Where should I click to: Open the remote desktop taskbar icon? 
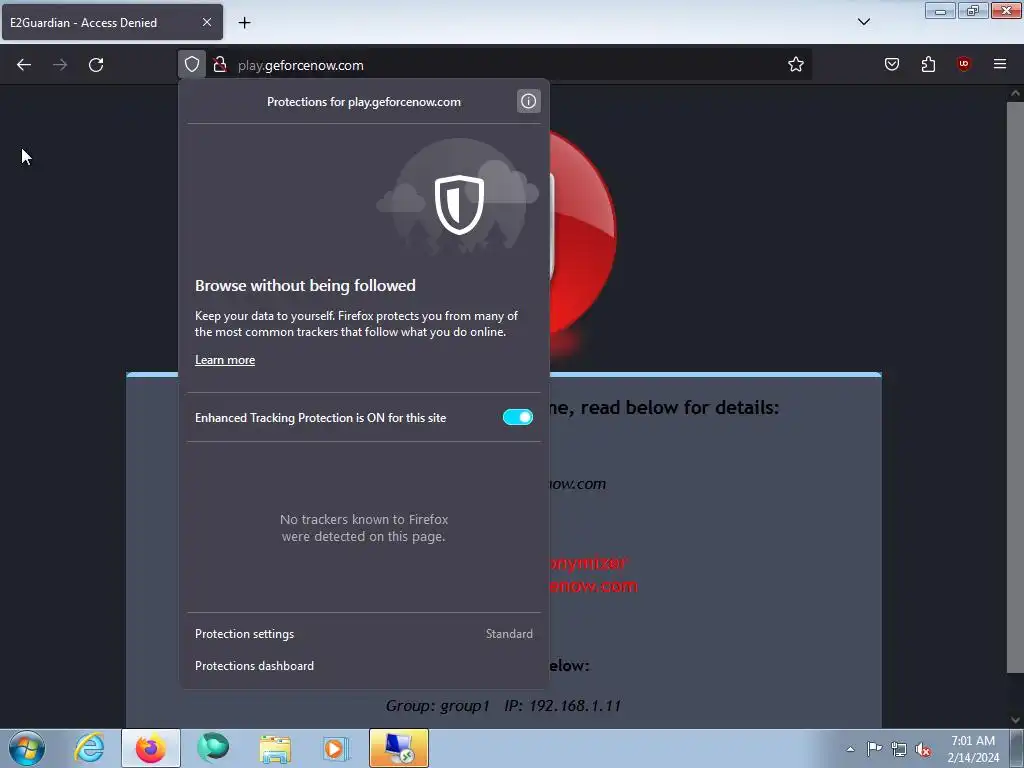[399, 748]
